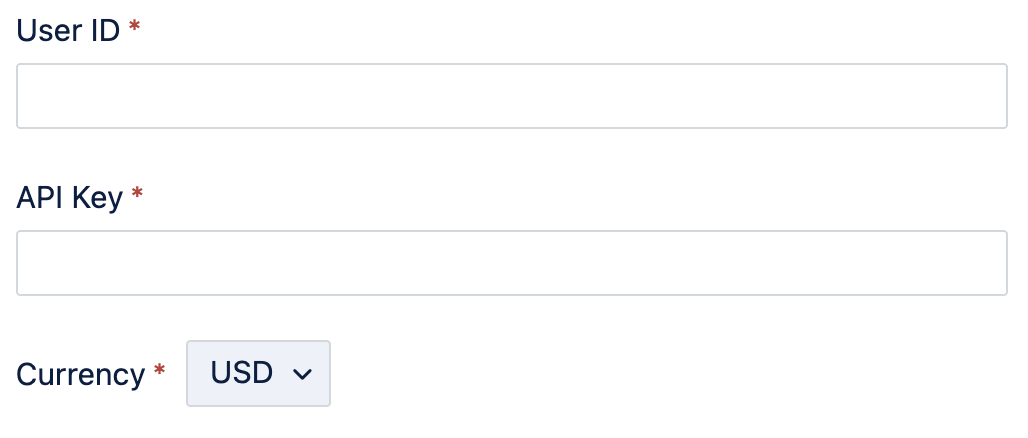Click the right end of User ID field
The image size is (1028, 438).
point(994,96)
